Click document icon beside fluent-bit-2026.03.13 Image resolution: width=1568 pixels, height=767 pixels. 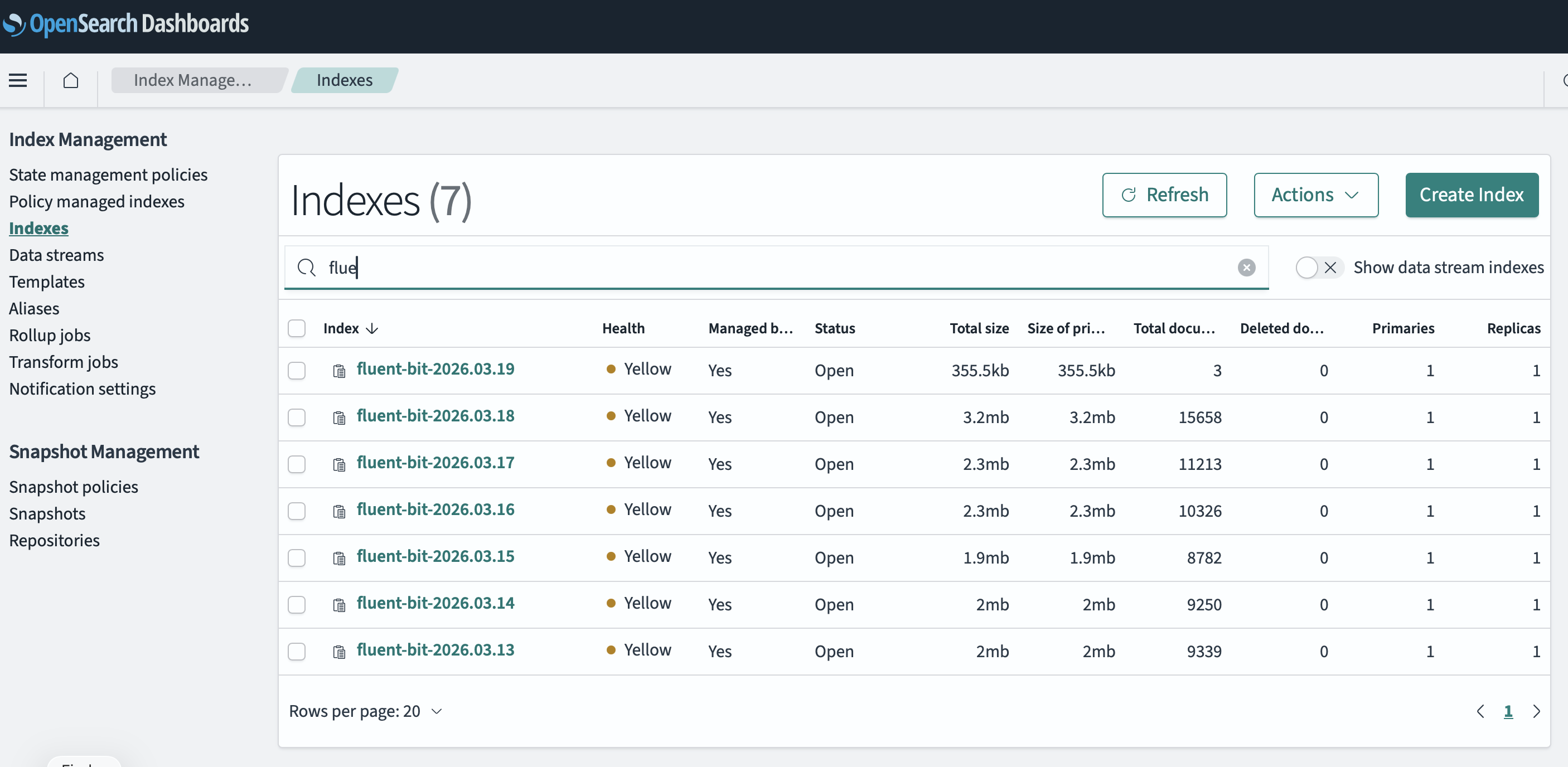click(x=339, y=652)
